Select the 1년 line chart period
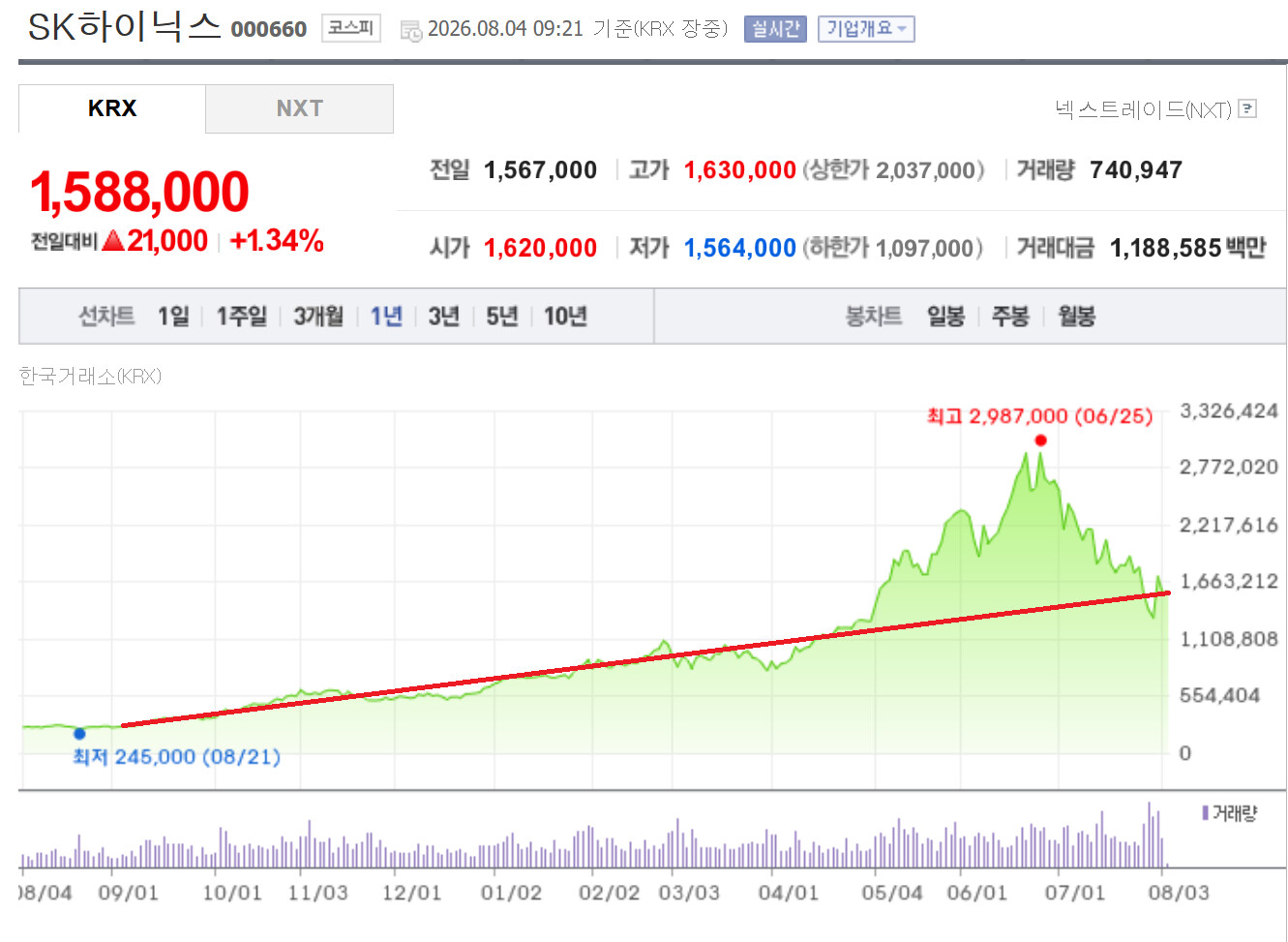1288x942 pixels. (x=386, y=317)
